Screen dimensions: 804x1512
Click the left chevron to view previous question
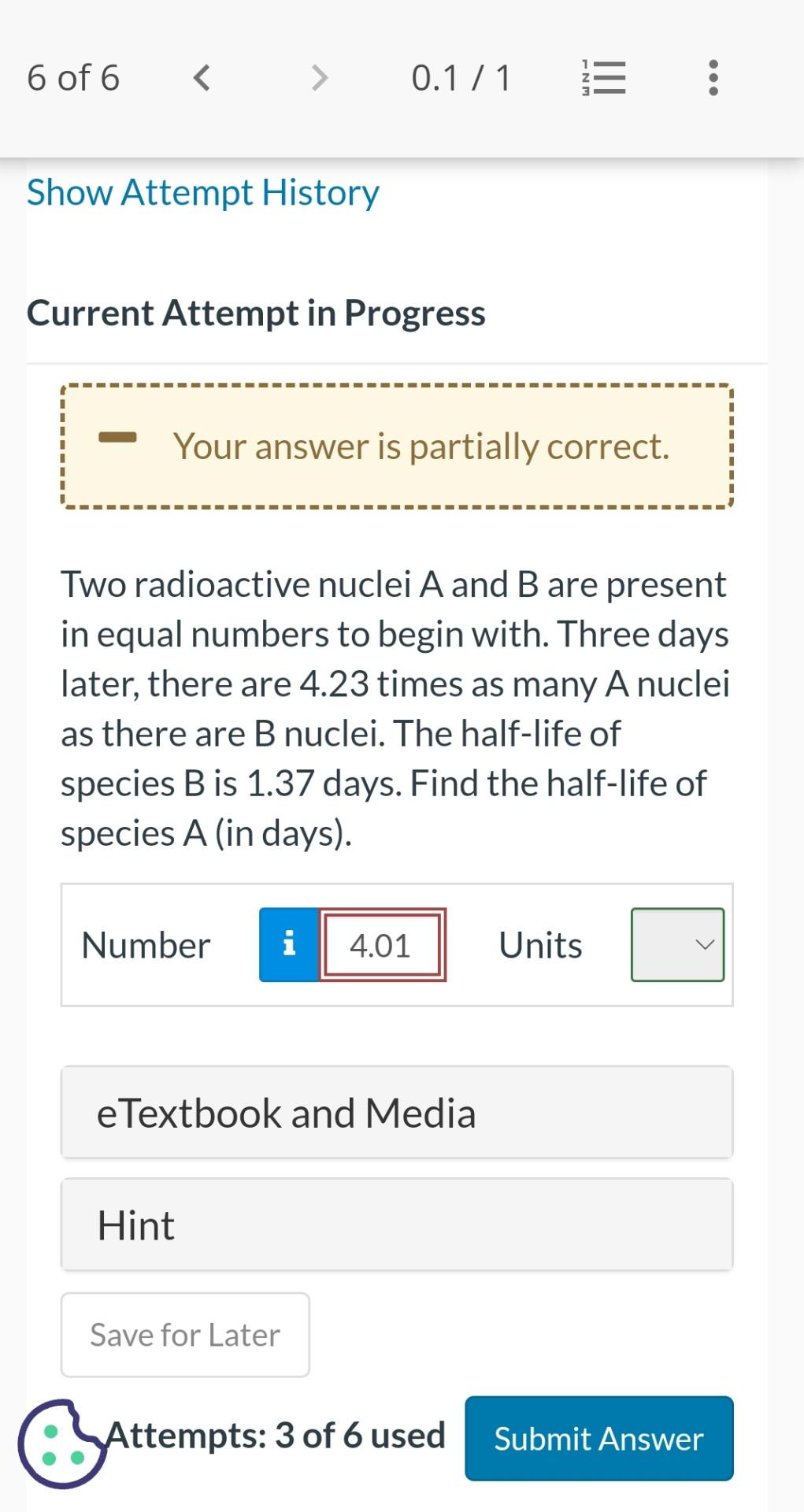click(x=202, y=77)
